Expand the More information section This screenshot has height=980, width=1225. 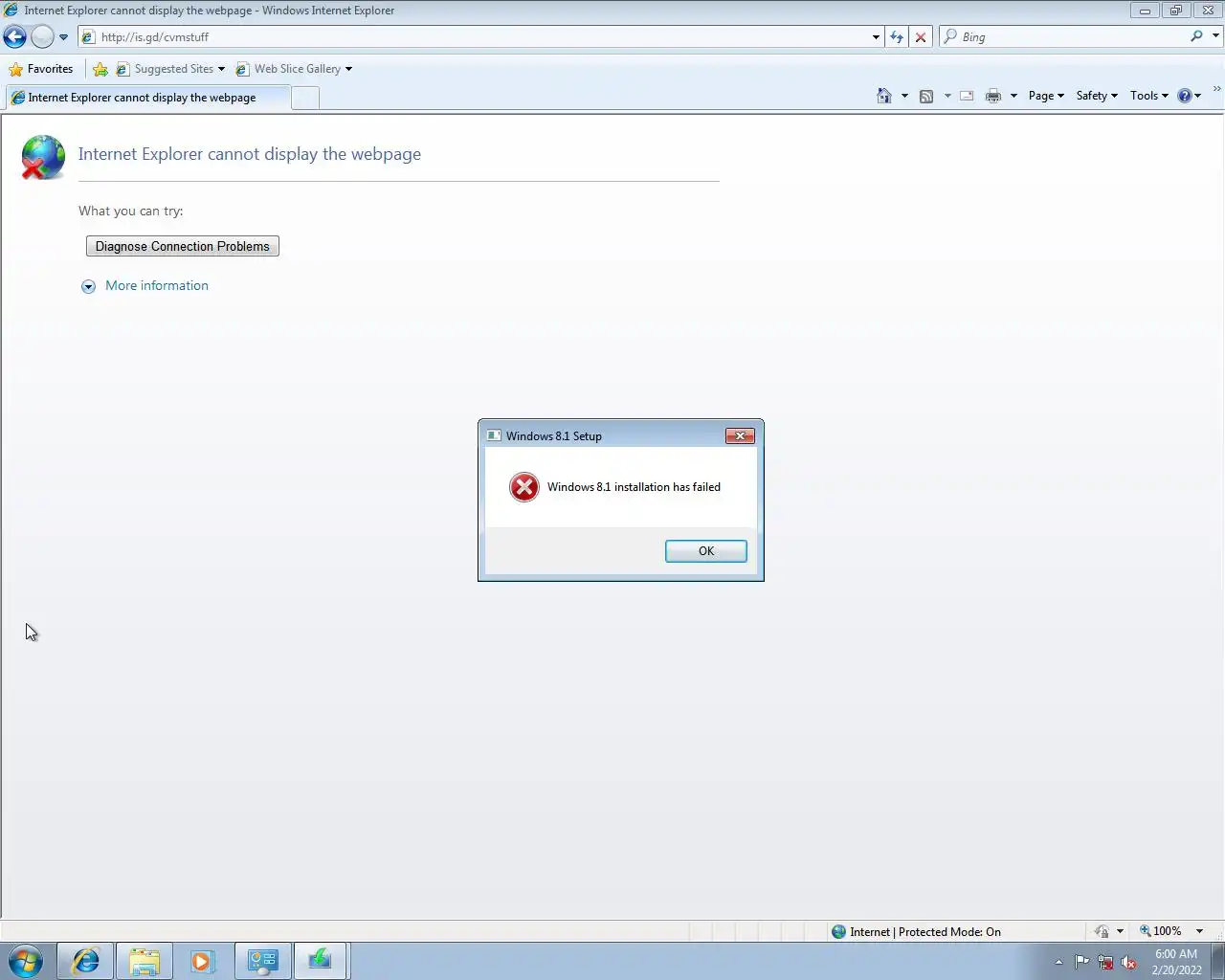click(145, 285)
